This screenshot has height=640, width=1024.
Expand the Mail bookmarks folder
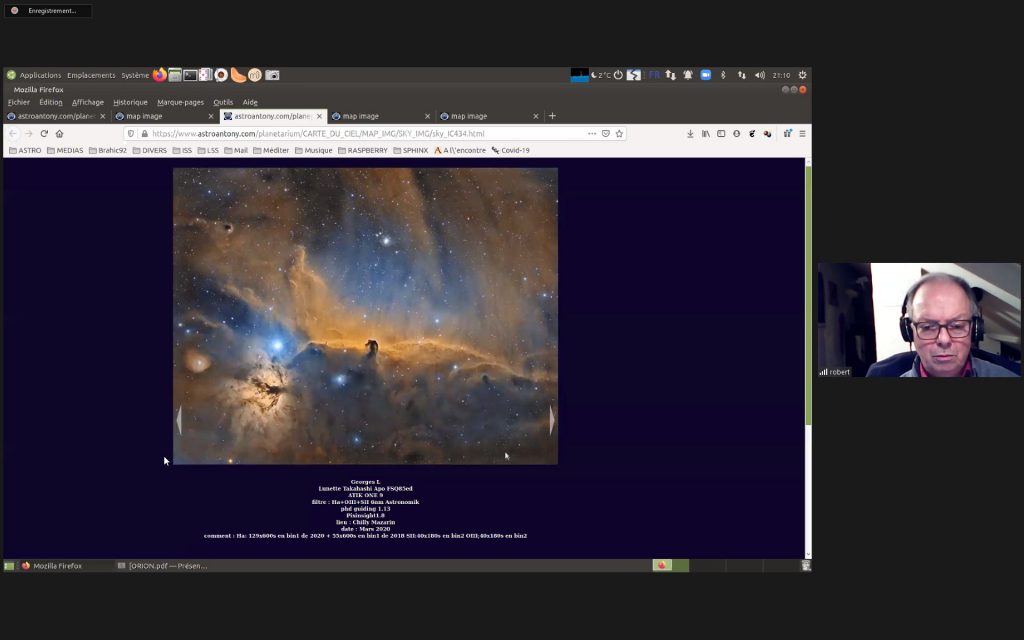coord(236,150)
